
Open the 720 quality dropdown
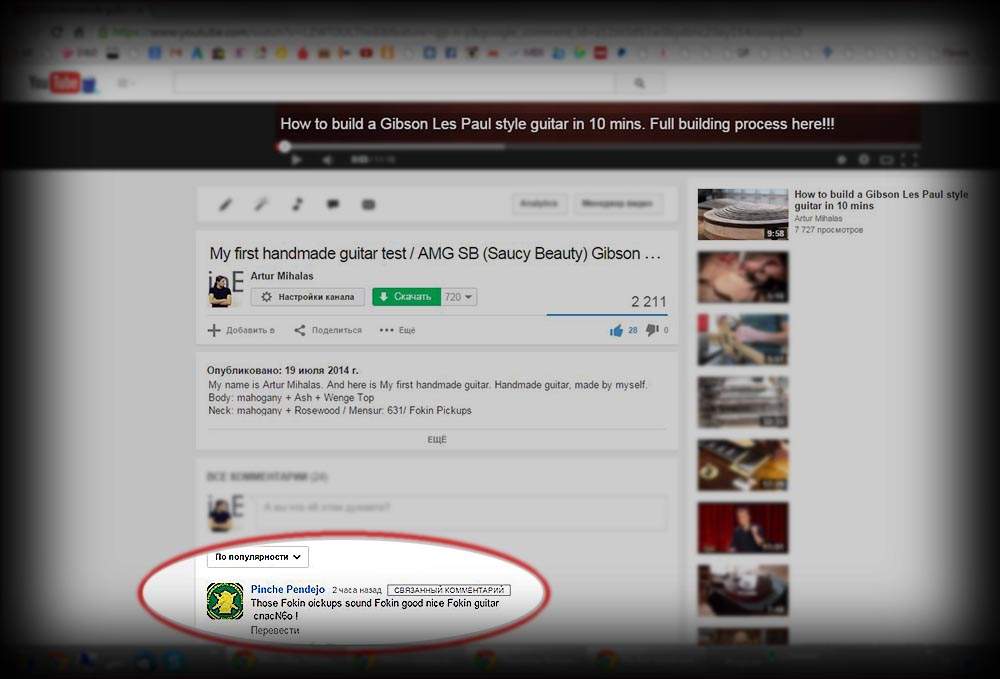click(459, 297)
